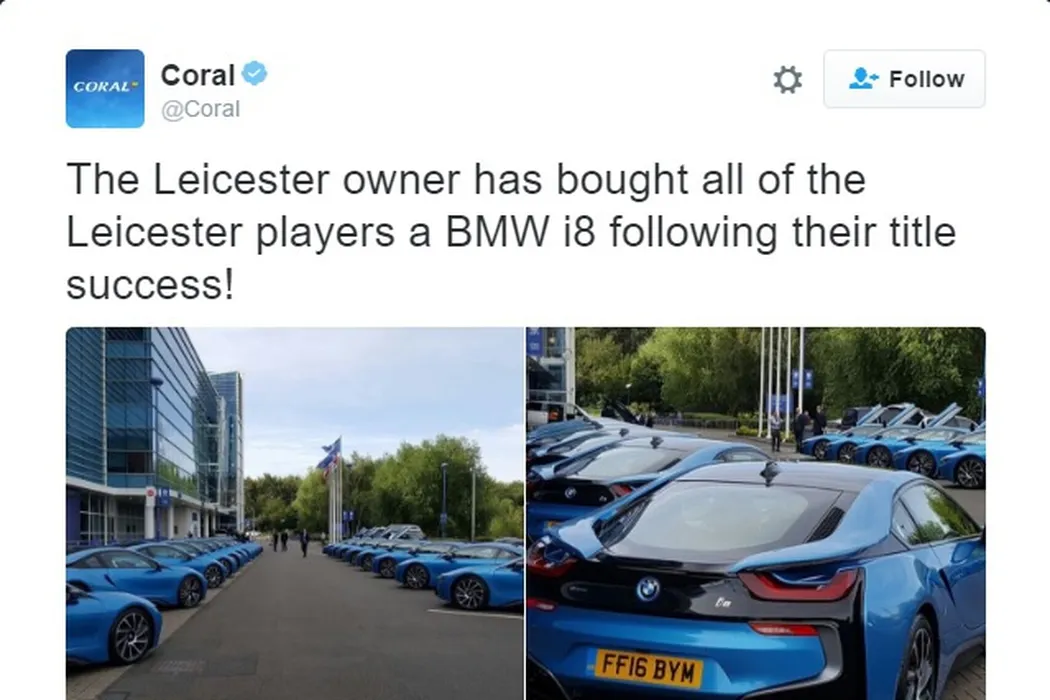This screenshot has height=700, width=1050.
Task: Click the flag in the left photo
Action: click(x=331, y=453)
